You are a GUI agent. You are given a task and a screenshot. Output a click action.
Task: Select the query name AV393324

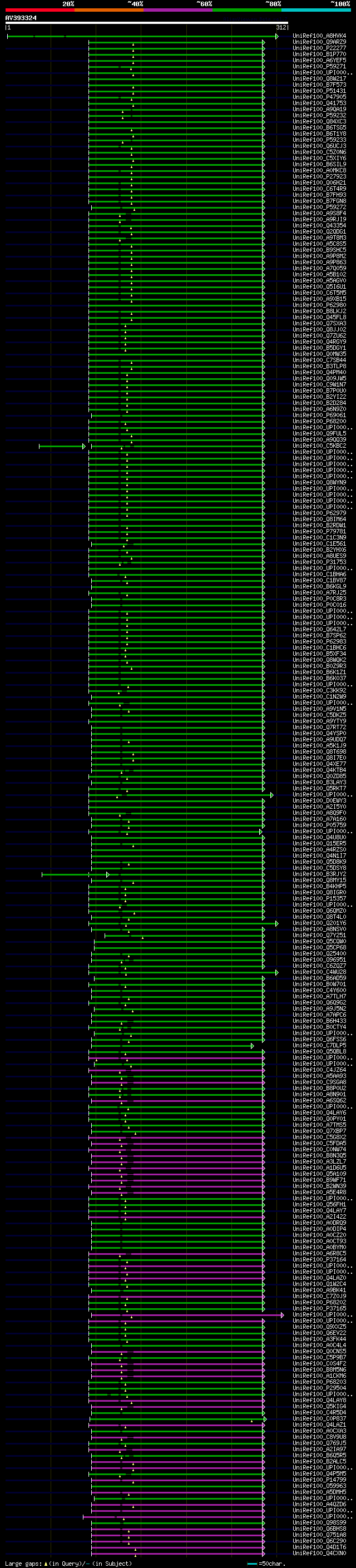click(x=21, y=18)
